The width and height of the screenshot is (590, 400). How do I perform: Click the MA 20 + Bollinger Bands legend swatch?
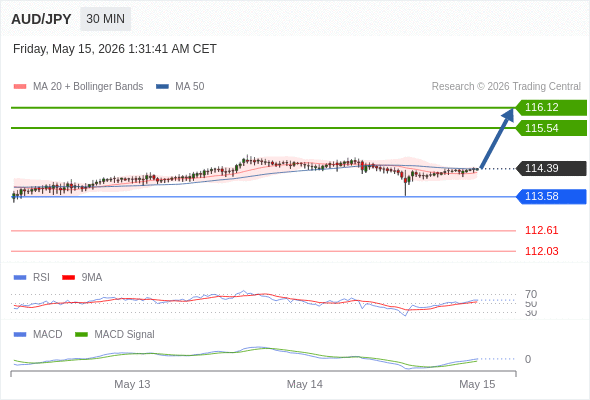point(20,87)
